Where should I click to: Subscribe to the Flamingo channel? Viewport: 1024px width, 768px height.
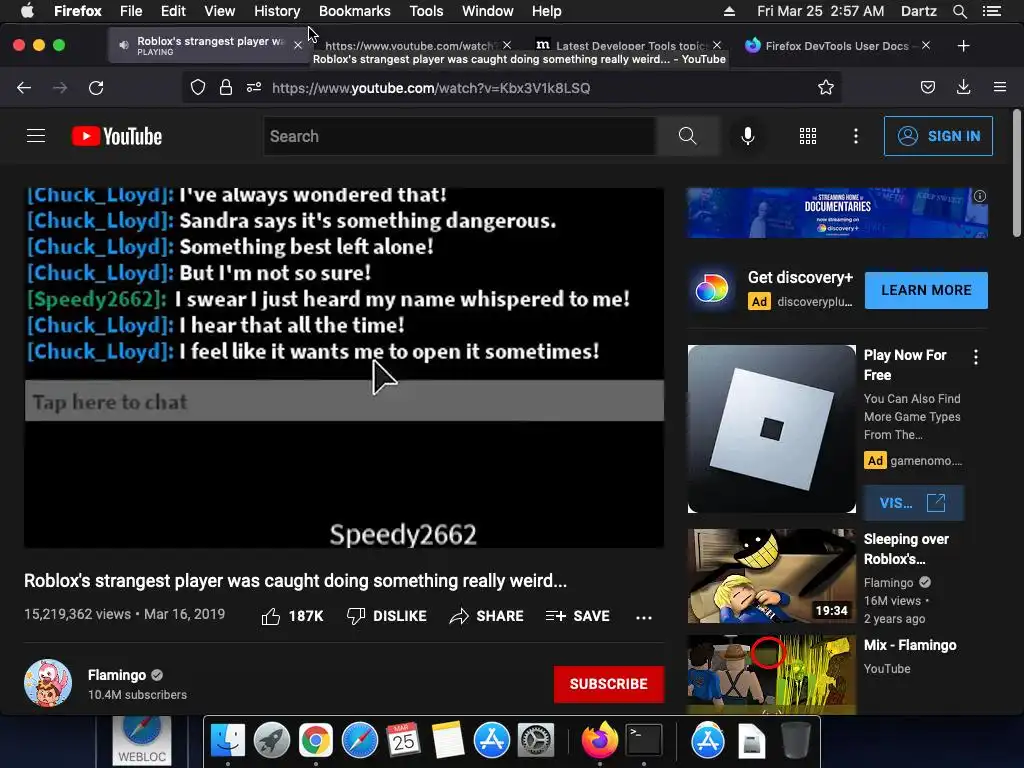(x=609, y=684)
